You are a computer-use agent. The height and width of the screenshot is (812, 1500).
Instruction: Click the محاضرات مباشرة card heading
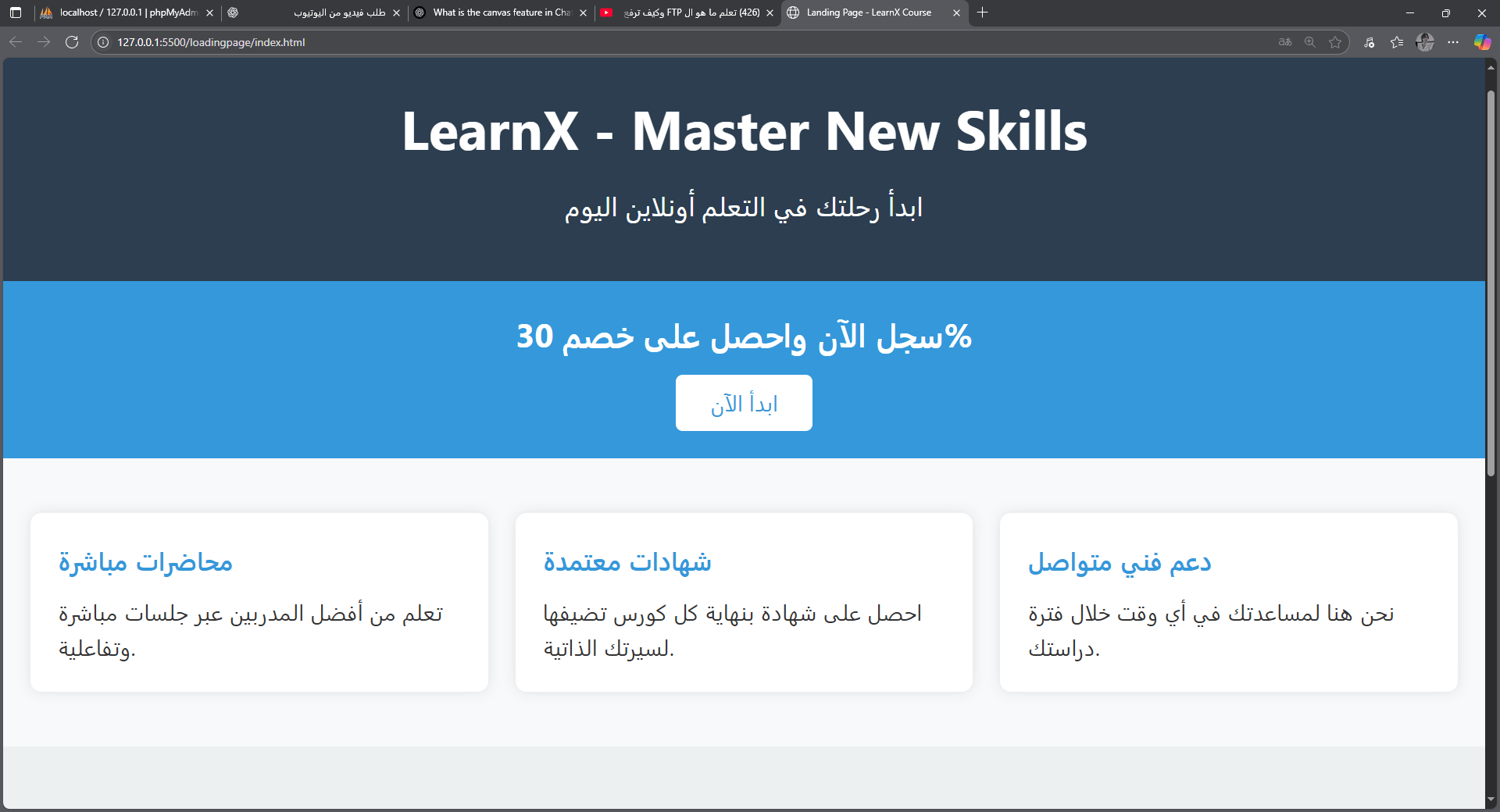[145, 562]
